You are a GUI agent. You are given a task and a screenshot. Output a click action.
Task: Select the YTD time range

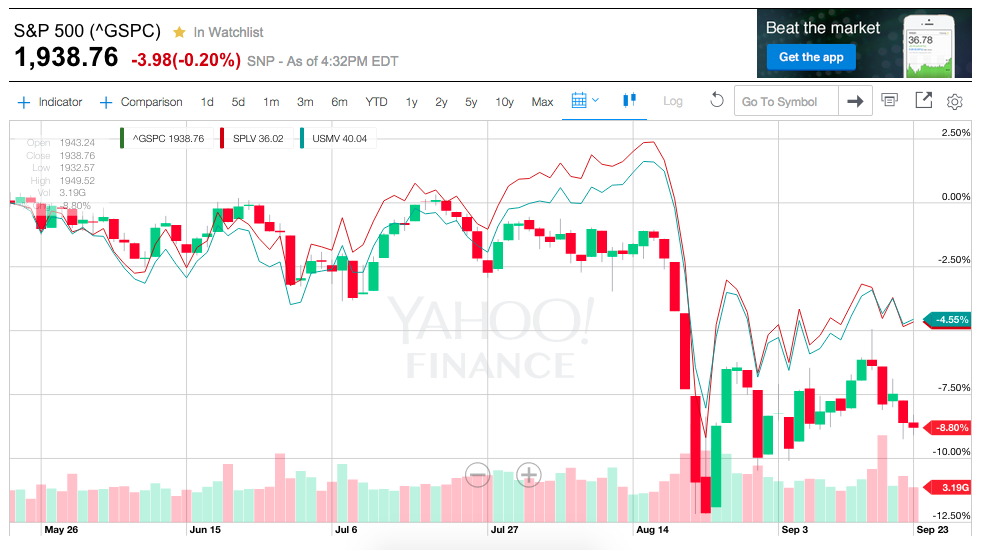(x=376, y=102)
